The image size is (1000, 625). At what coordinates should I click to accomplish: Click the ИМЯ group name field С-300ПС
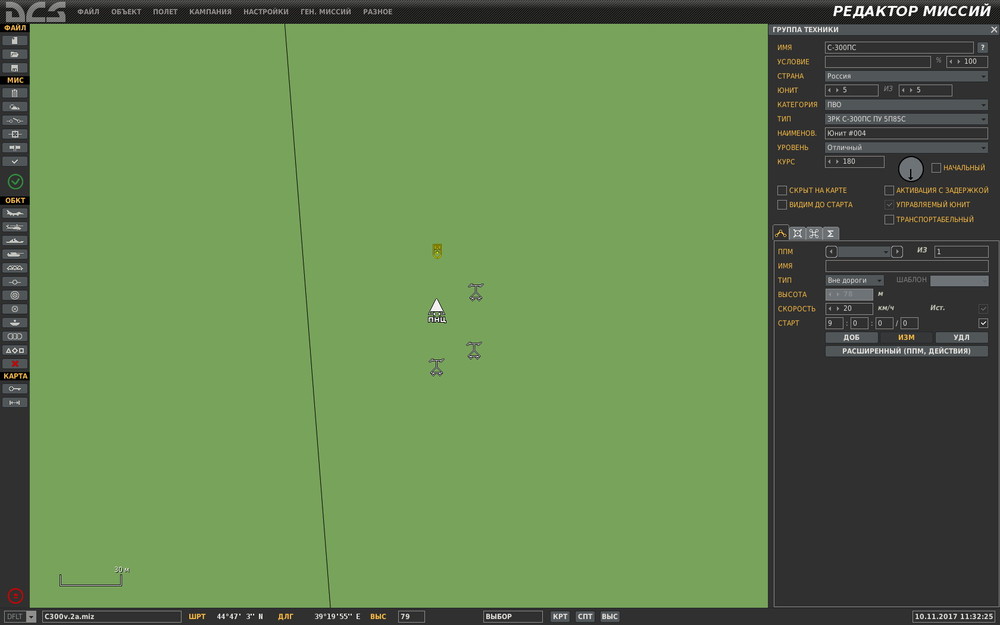coord(899,47)
